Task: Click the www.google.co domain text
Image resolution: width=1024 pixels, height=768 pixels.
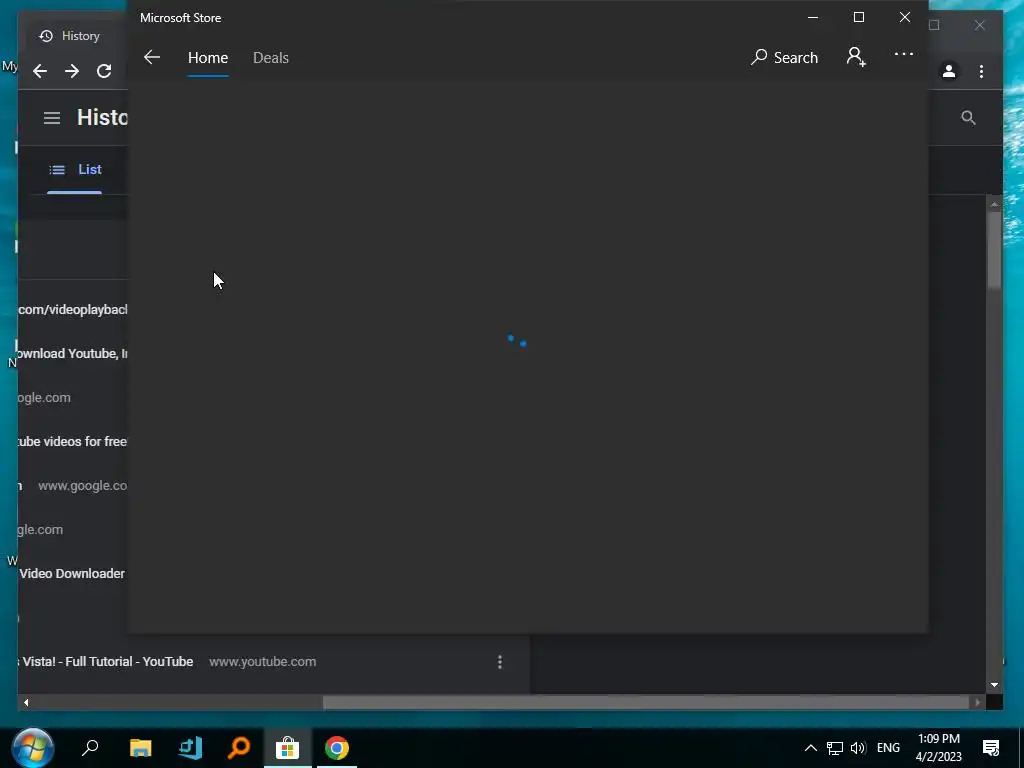Action: (82, 486)
